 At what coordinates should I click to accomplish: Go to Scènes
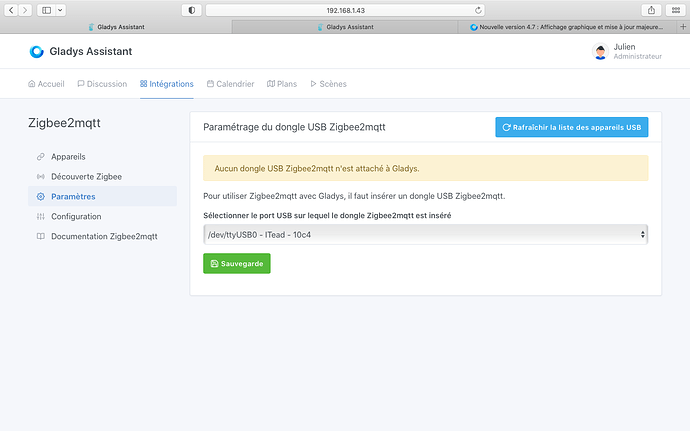[x=328, y=84]
